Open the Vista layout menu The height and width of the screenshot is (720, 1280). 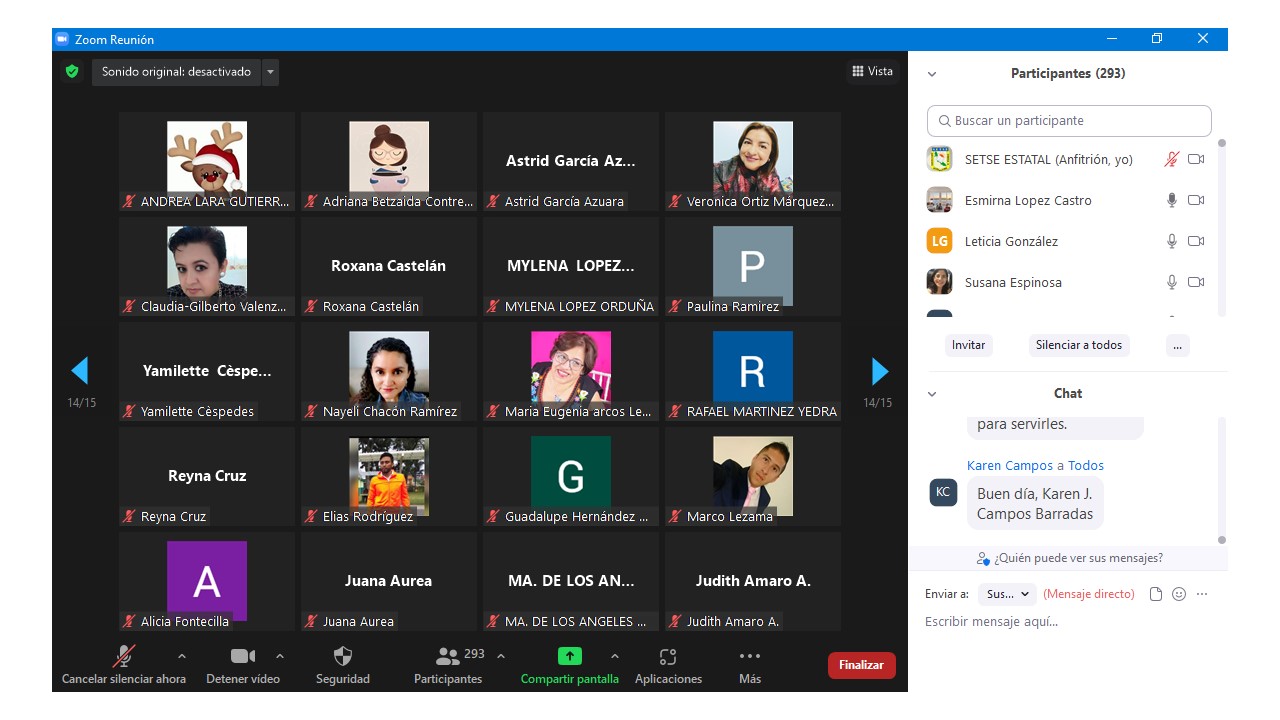(872, 71)
